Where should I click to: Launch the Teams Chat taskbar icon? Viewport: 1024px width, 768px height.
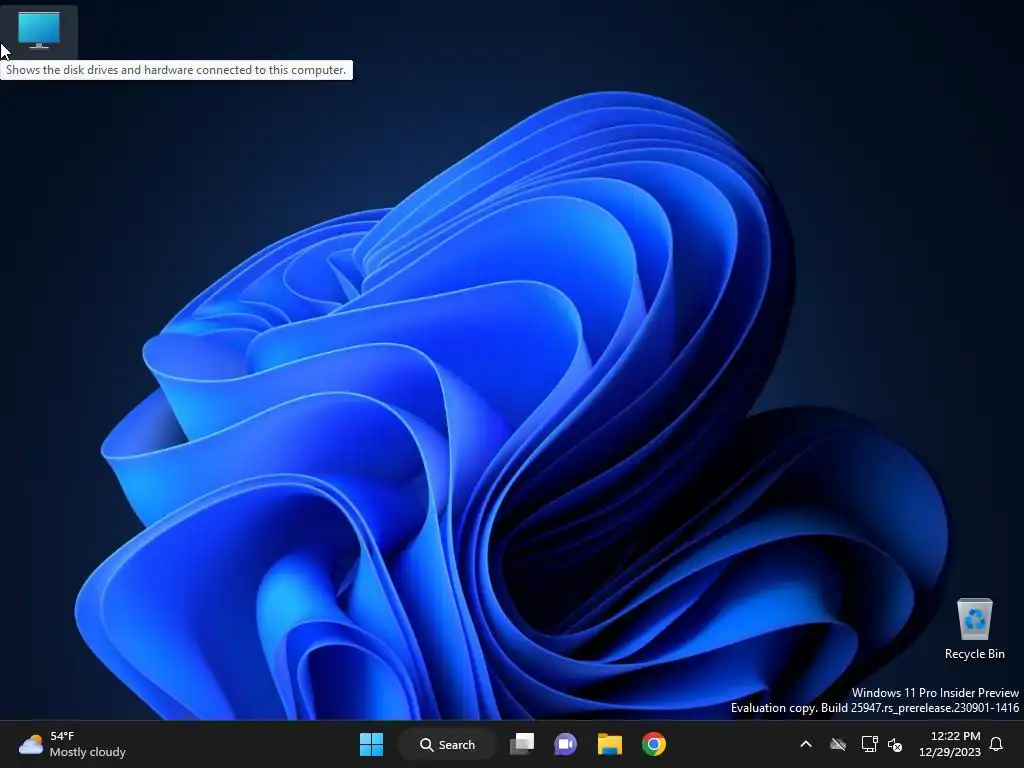tap(566, 744)
